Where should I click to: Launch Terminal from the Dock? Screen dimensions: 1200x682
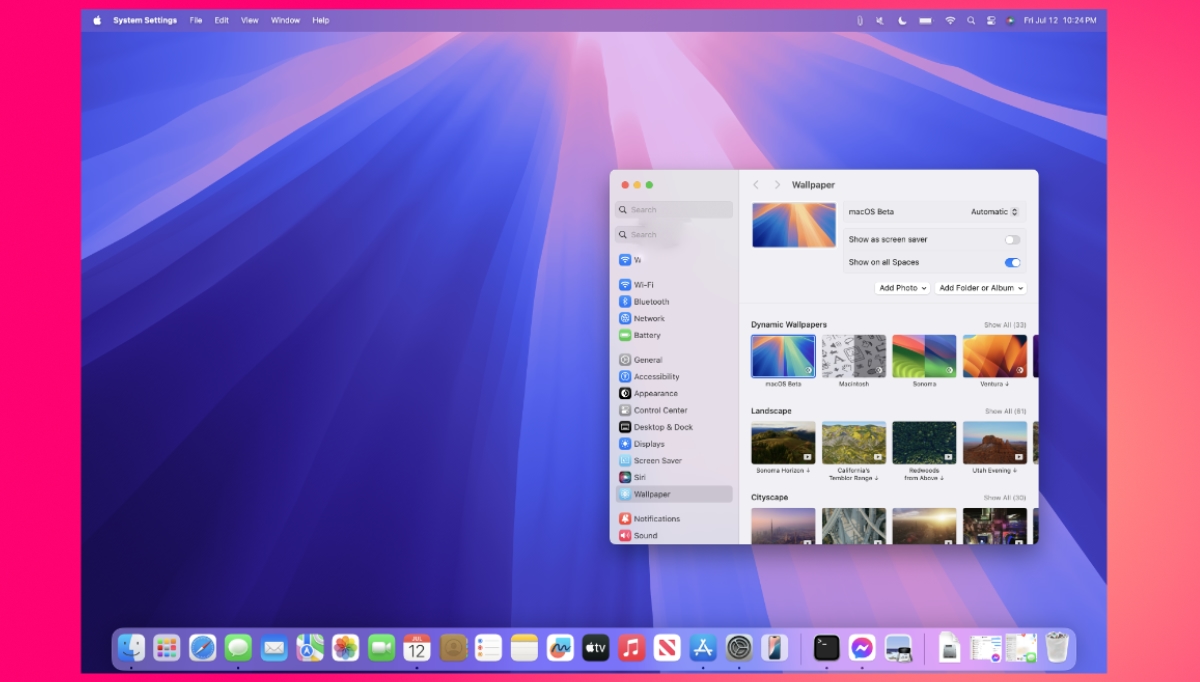pyautogui.click(x=826, y=648)
